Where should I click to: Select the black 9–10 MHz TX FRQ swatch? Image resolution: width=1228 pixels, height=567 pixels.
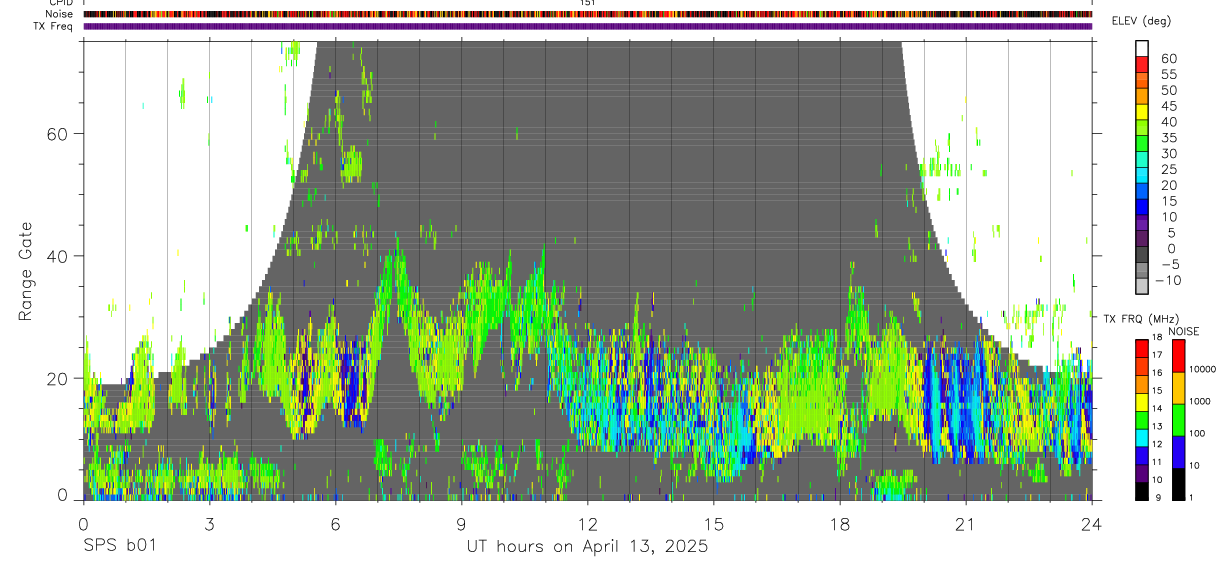point(1142,490)
